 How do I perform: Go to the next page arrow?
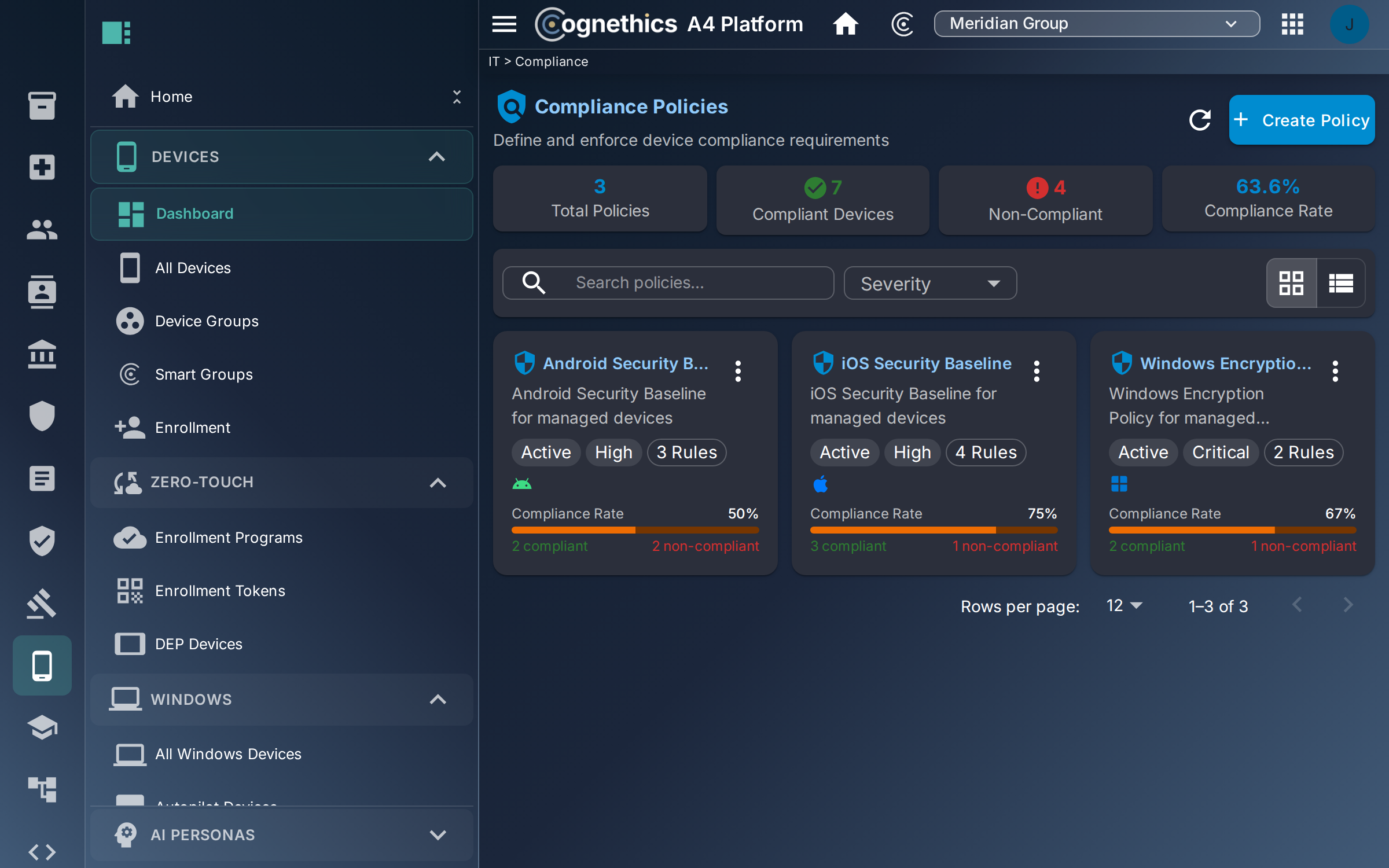pos(1348,605)
